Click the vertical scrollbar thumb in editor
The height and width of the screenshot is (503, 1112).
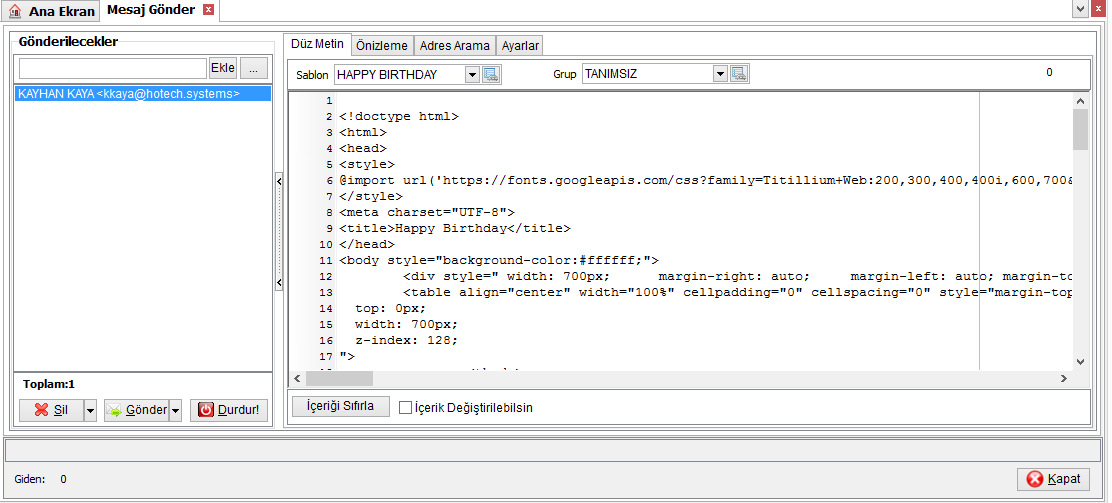click(1080, 128)
